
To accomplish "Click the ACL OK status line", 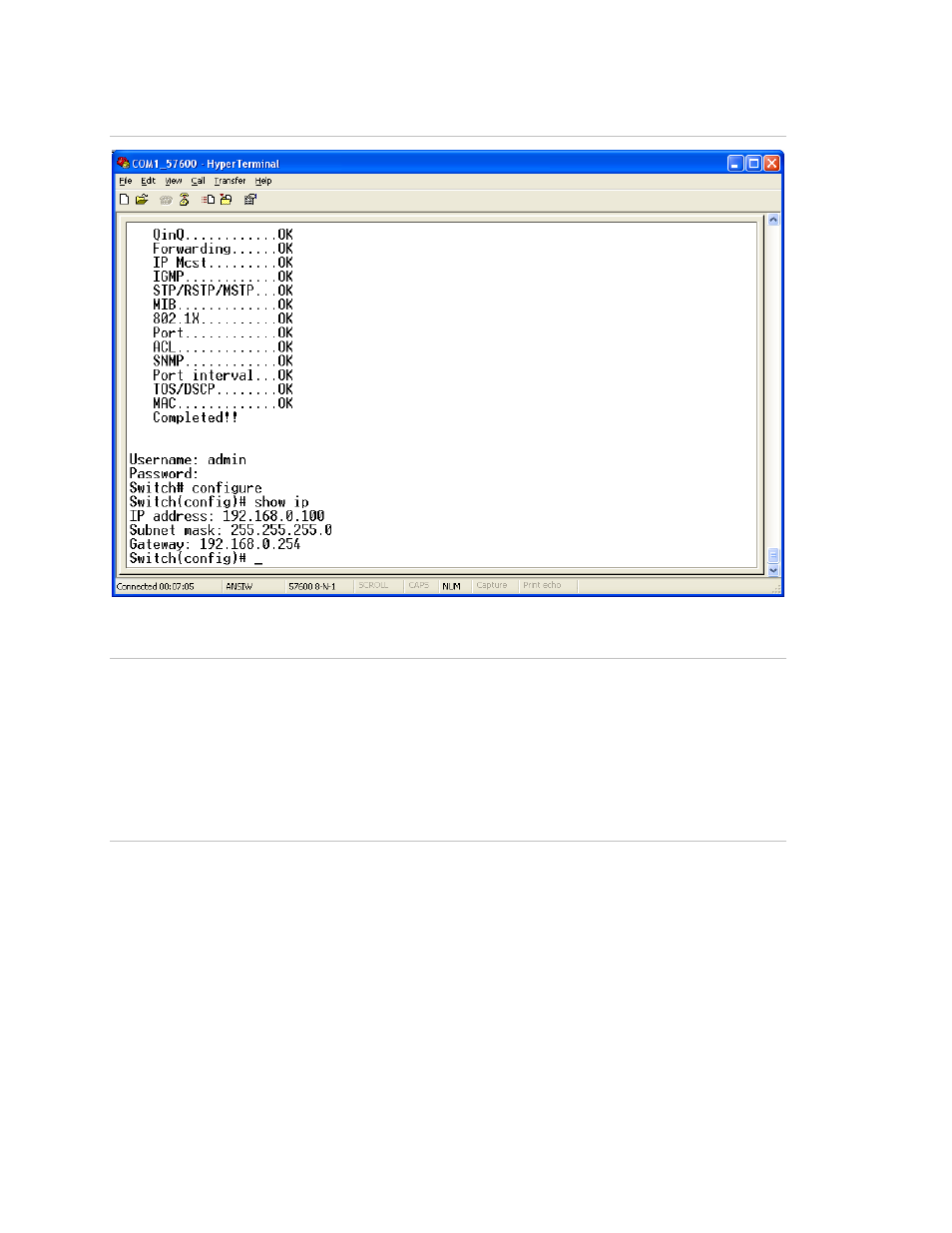I will (223, 347).
